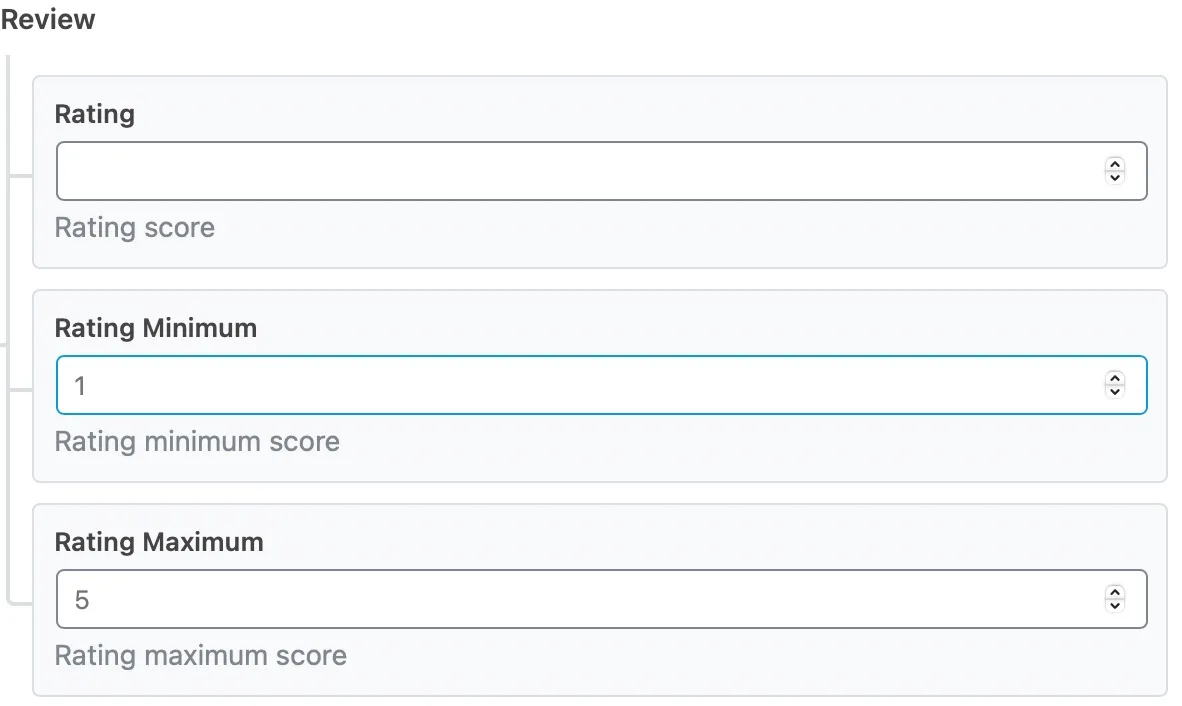Click the "Rating minimum score" description
The width and height of the screenshot is (1182, 706).
[x=197, y=442]
